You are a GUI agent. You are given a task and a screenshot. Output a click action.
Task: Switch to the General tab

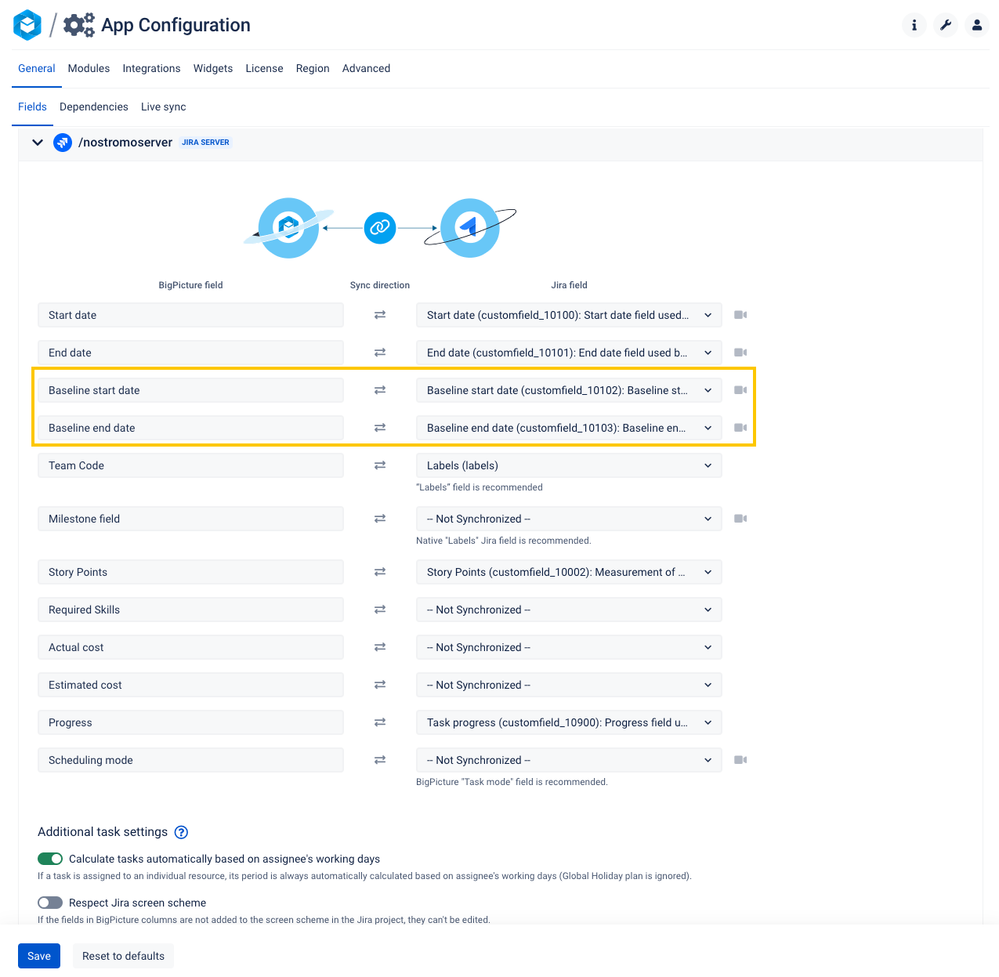pos(36,68)
